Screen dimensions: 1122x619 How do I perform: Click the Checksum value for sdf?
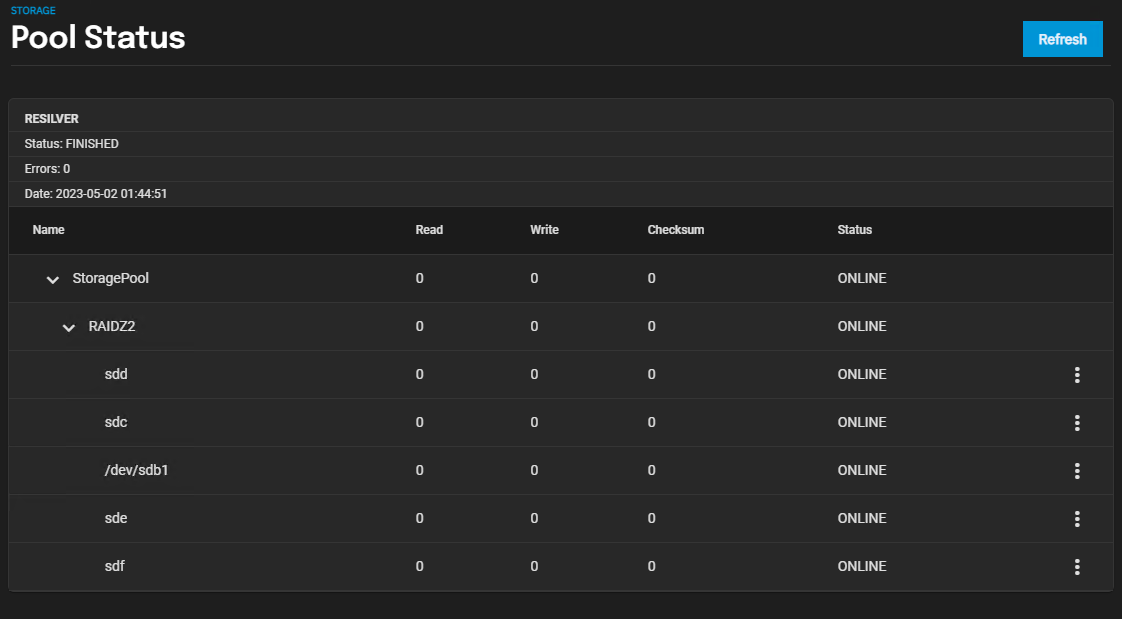[x=651, y=565]
